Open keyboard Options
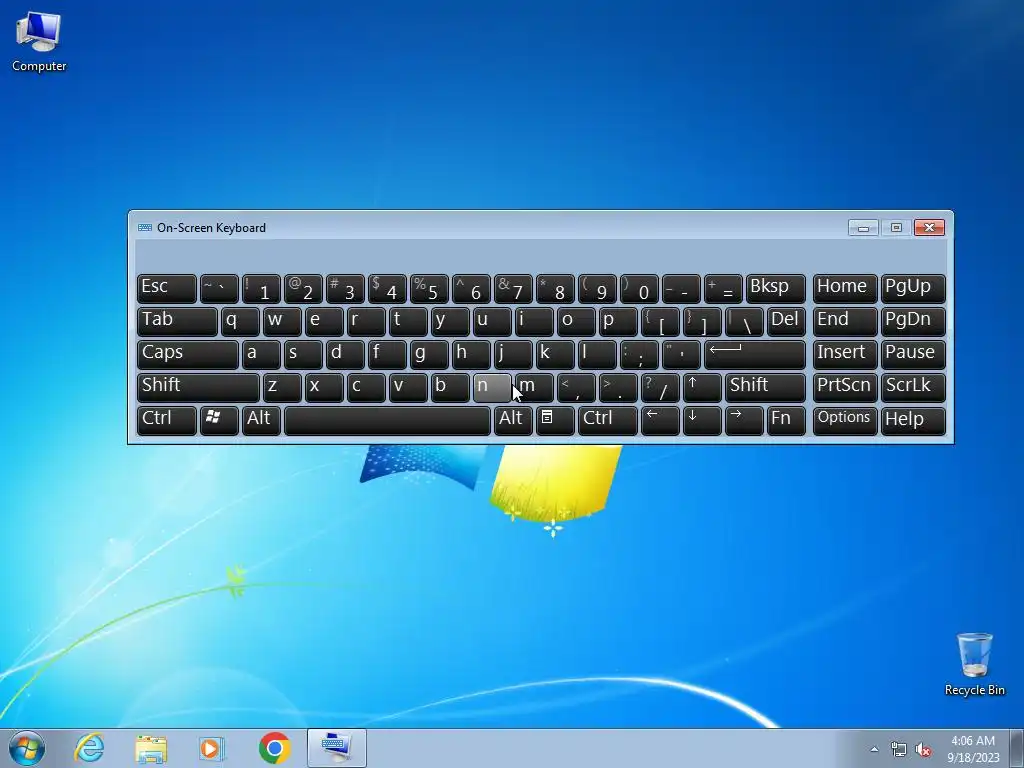The image size is (1024, 768). 844,421
